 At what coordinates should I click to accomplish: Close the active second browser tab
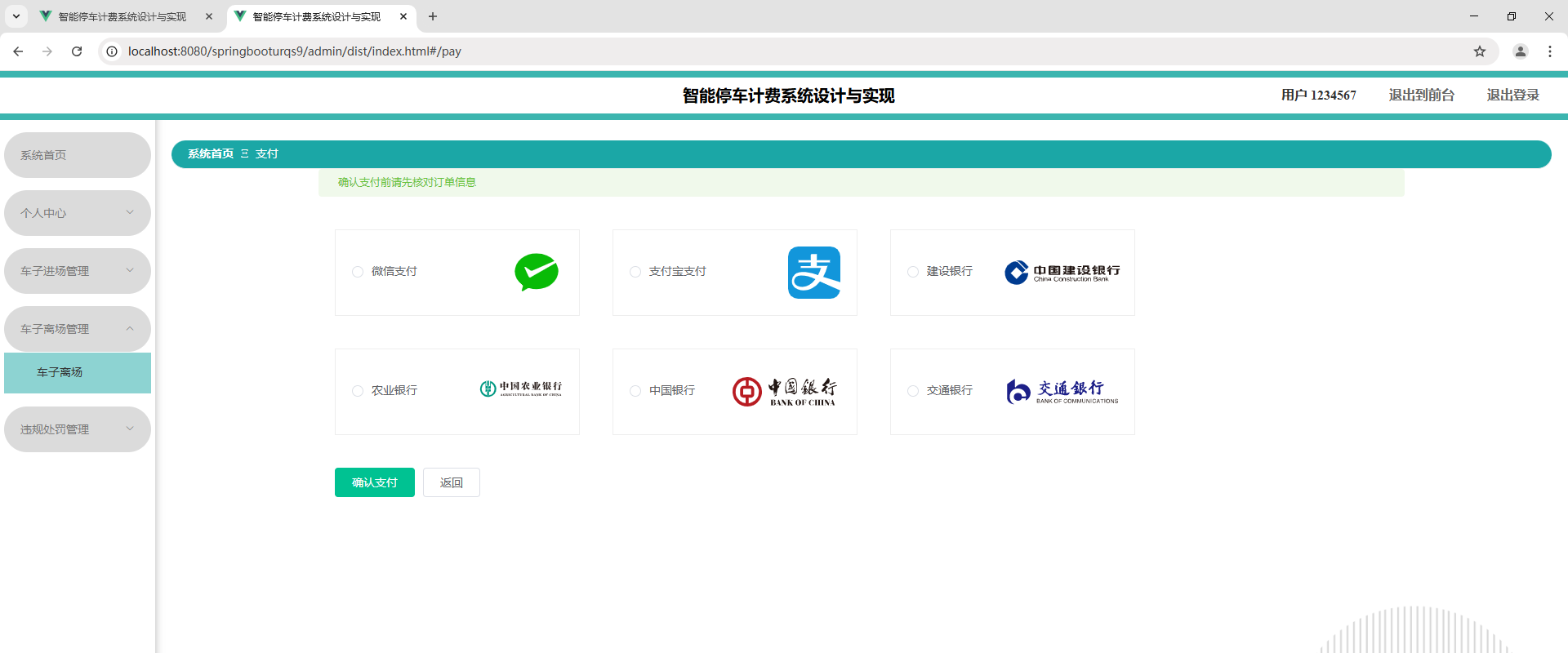403,16
